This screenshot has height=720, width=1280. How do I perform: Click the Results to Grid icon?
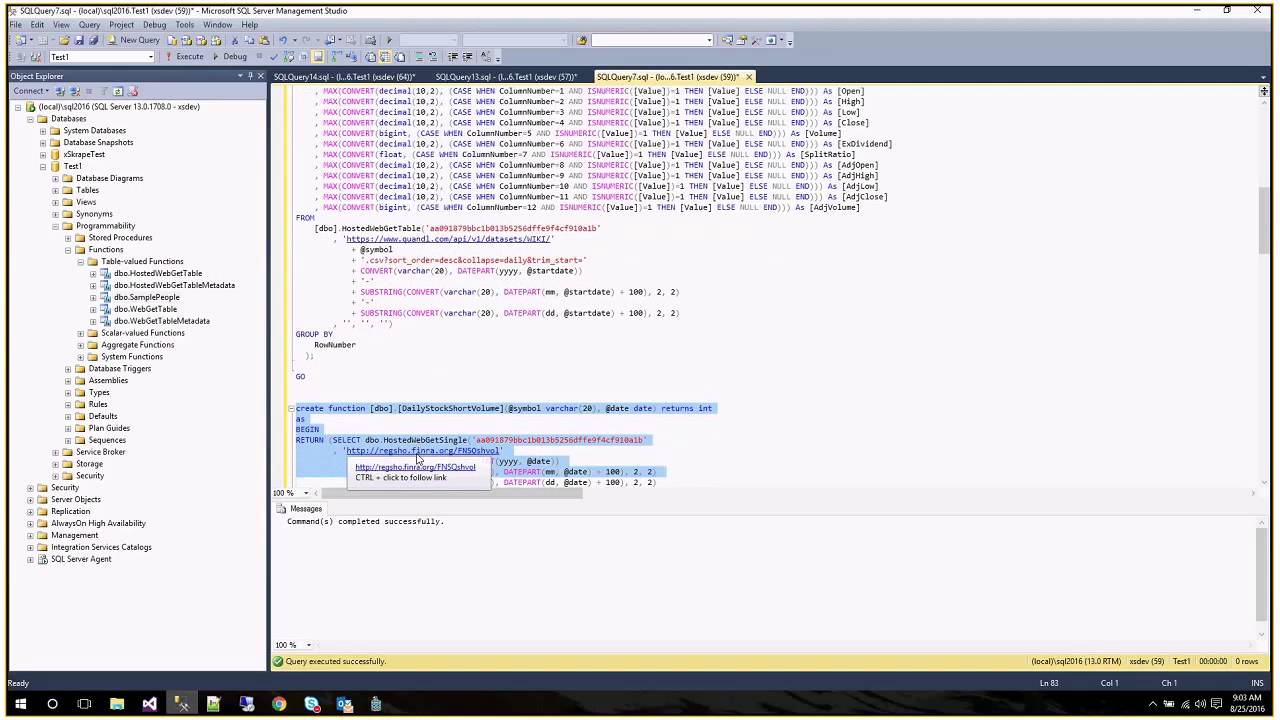click(x=384, y=56)
